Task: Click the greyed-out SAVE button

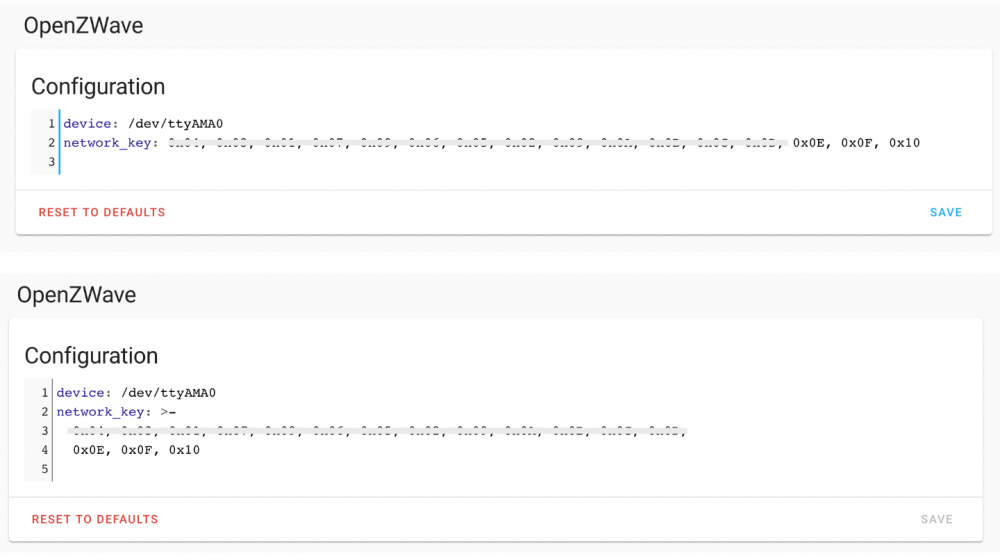Action: [x=937, y=519]
